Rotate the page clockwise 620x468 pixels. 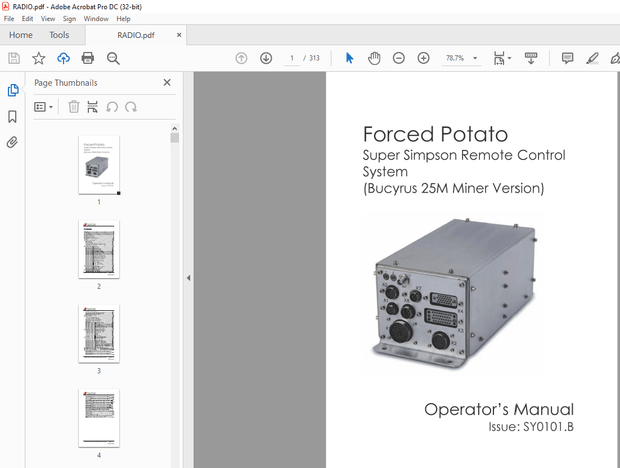pyautogui.click(x=131, y=107)
